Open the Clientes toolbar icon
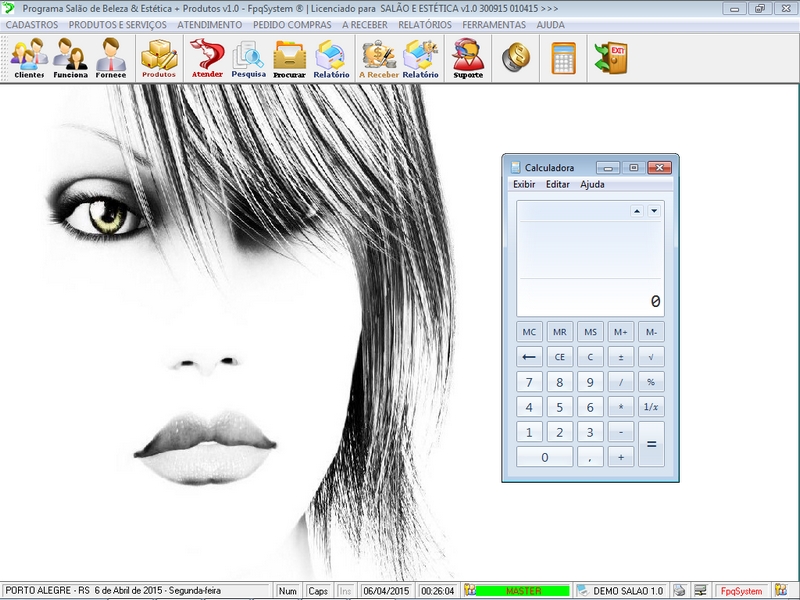Viewport: 800px width, 600px height. (x=29, y=58)
